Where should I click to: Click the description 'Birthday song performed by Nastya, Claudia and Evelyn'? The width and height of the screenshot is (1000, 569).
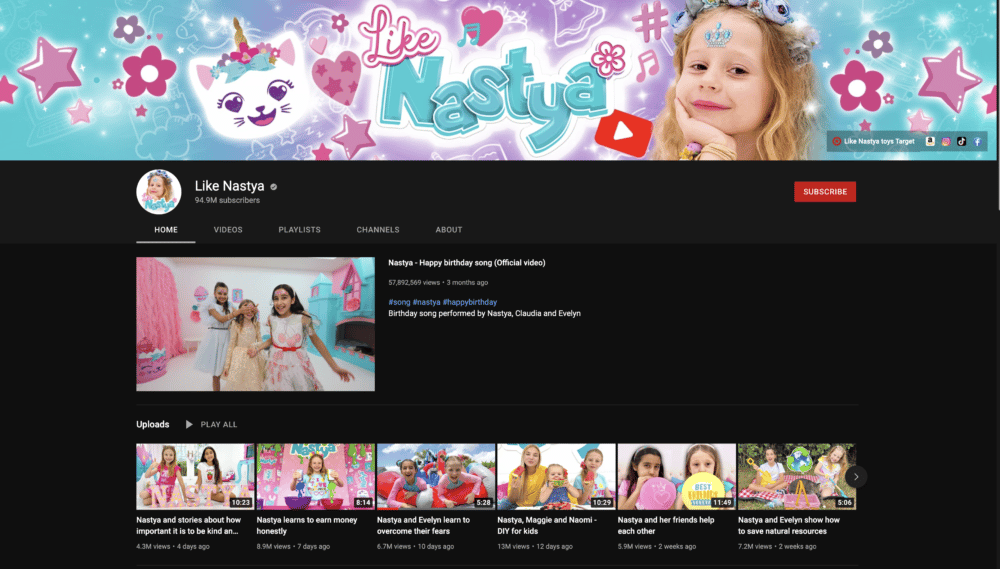tap(485, 314)
